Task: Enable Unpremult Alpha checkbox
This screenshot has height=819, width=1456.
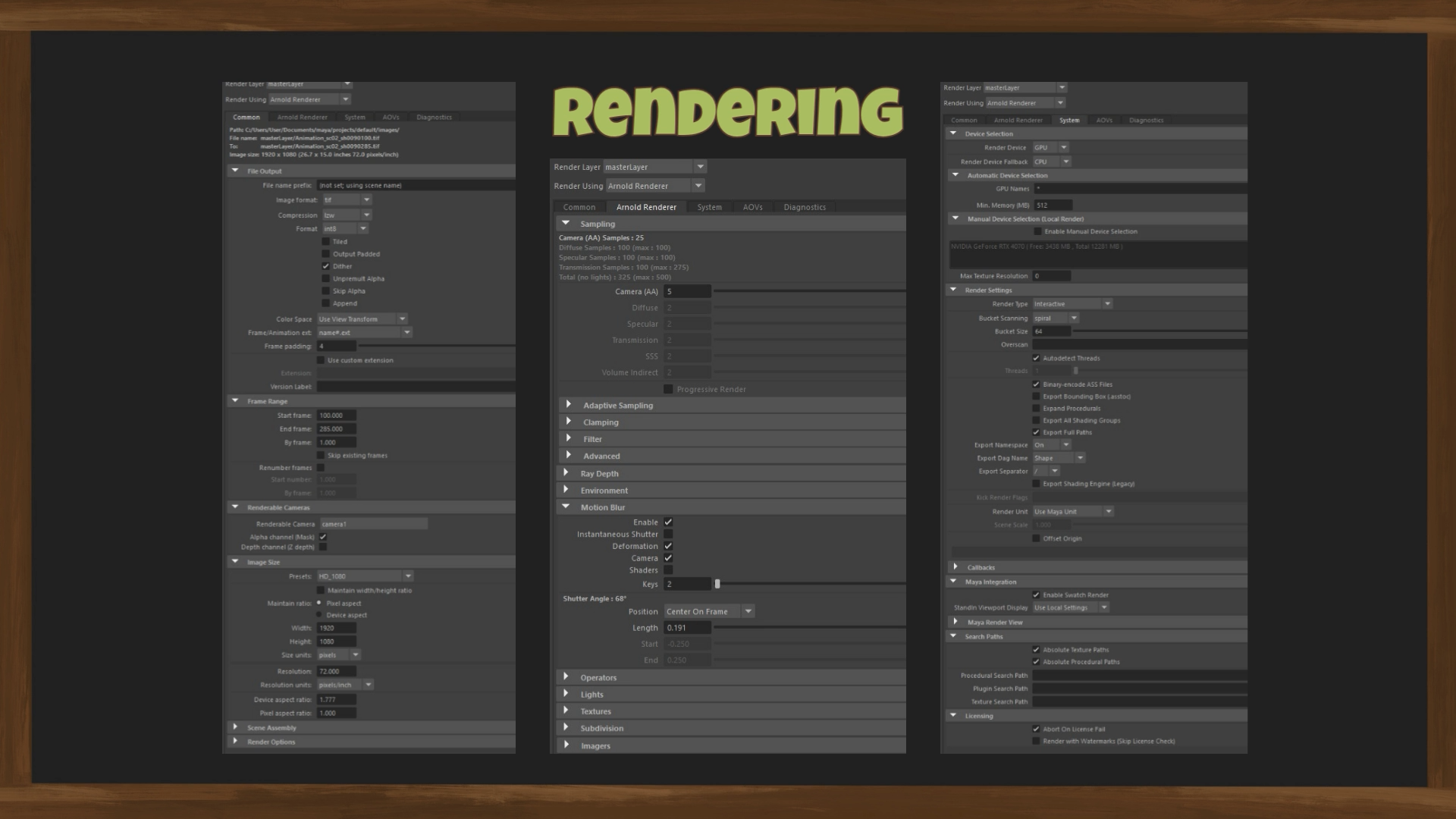Action: pos(325,278)
